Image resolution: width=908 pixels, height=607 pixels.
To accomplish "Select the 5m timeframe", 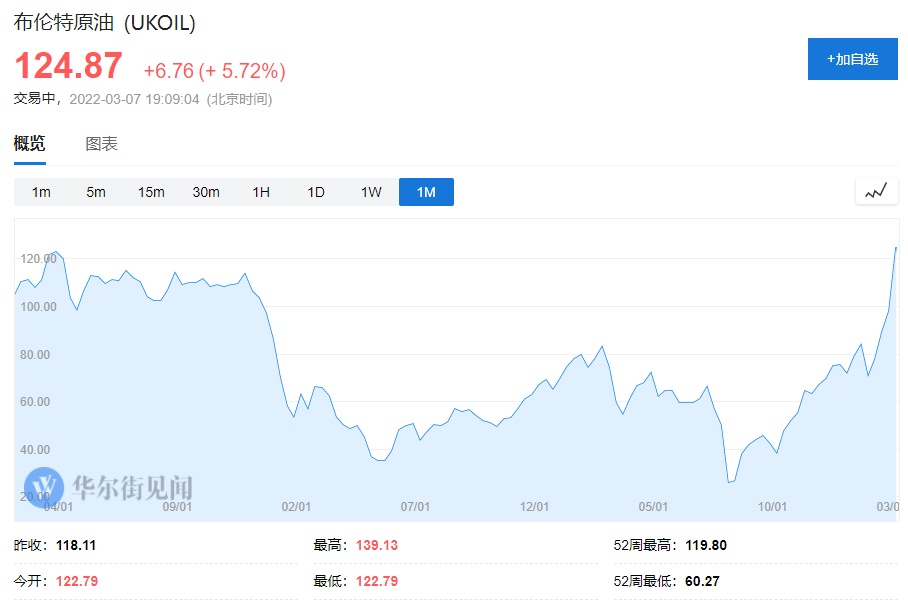I will [x=96, y=192].
